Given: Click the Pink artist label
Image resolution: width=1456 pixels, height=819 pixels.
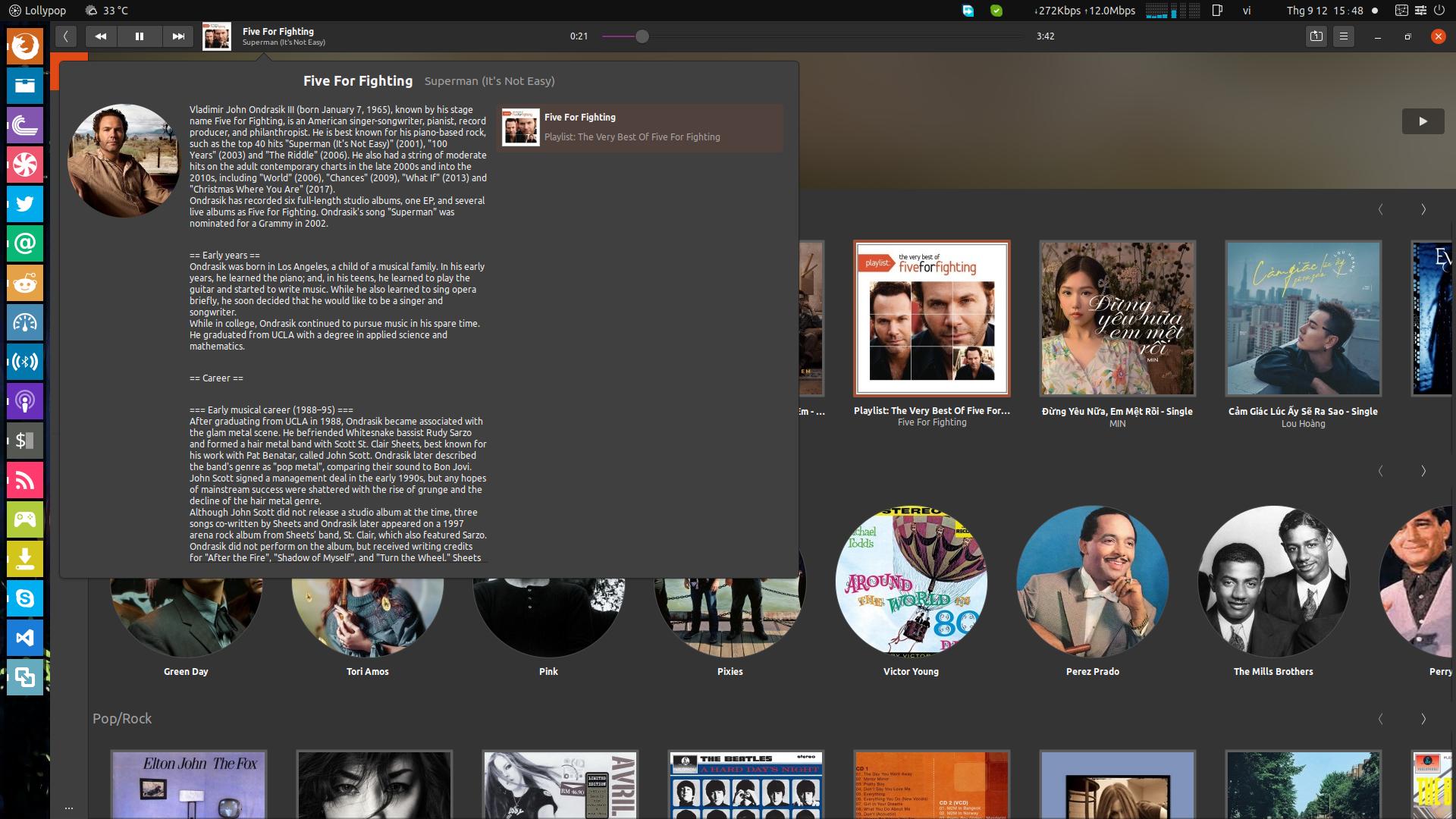Looking at the screenshot, I should [x=548, y=672].
